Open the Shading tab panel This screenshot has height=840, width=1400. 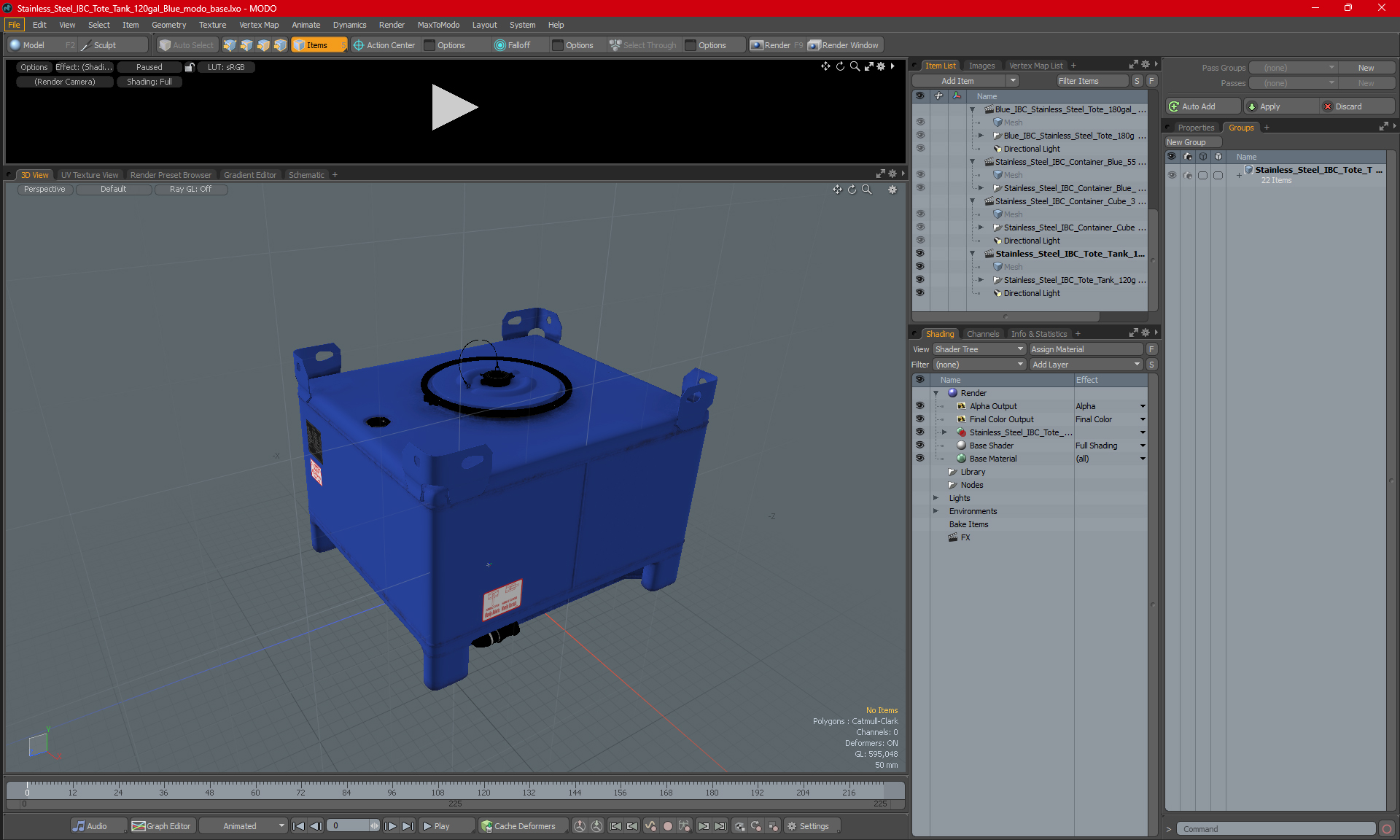tap(939, 332)
